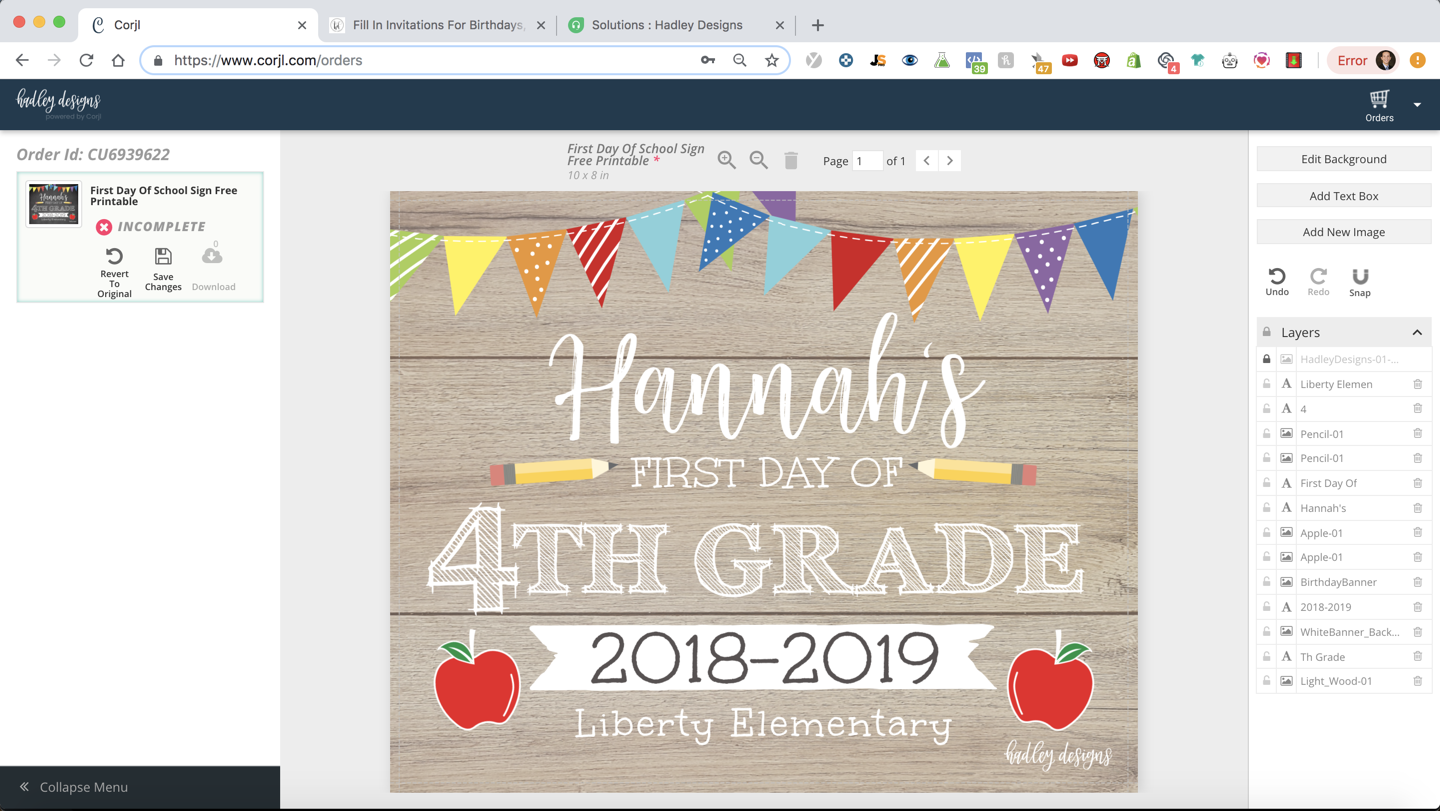
Task: Toggle lock on BirthdayBanner layer
Action: [x=1267, y=582]
